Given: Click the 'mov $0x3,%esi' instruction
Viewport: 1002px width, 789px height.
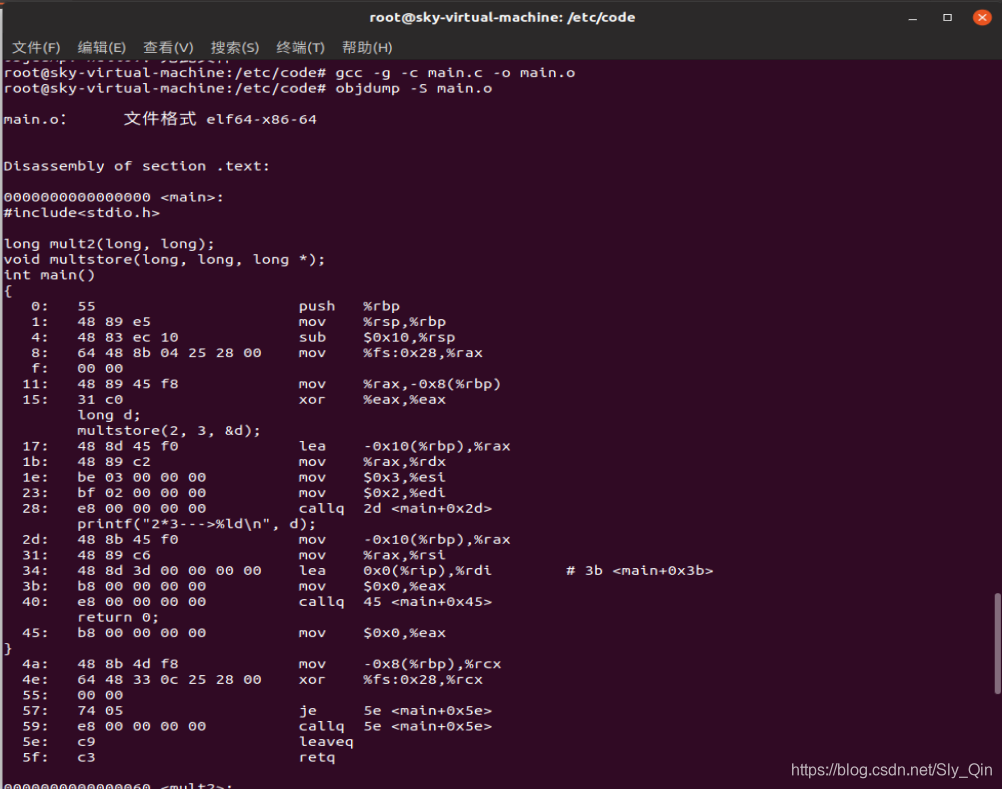Looking at the screenshot, I should (372, 477).
